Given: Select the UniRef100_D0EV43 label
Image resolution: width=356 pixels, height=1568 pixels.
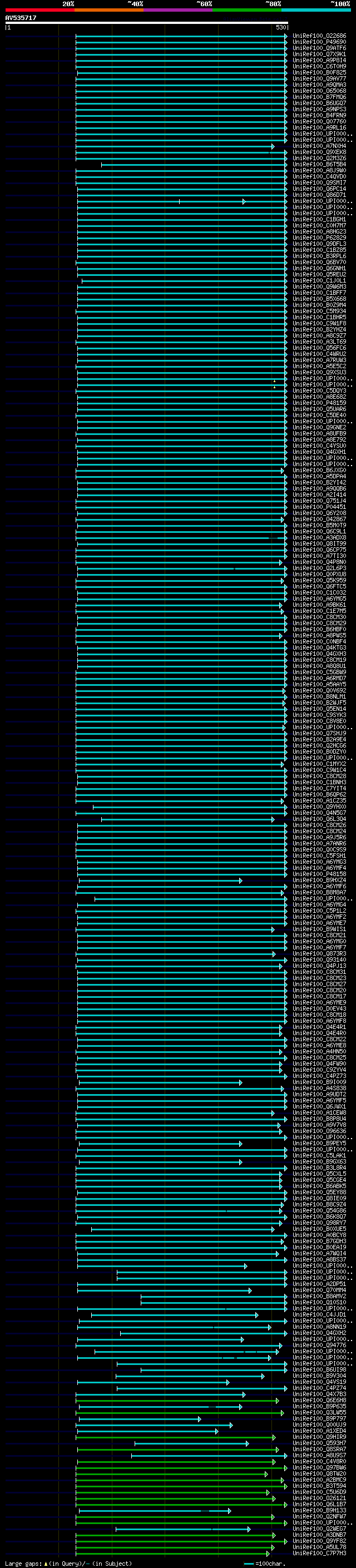Looking at the screenshot, I should pyautogui.click(x=319, y=1008).
